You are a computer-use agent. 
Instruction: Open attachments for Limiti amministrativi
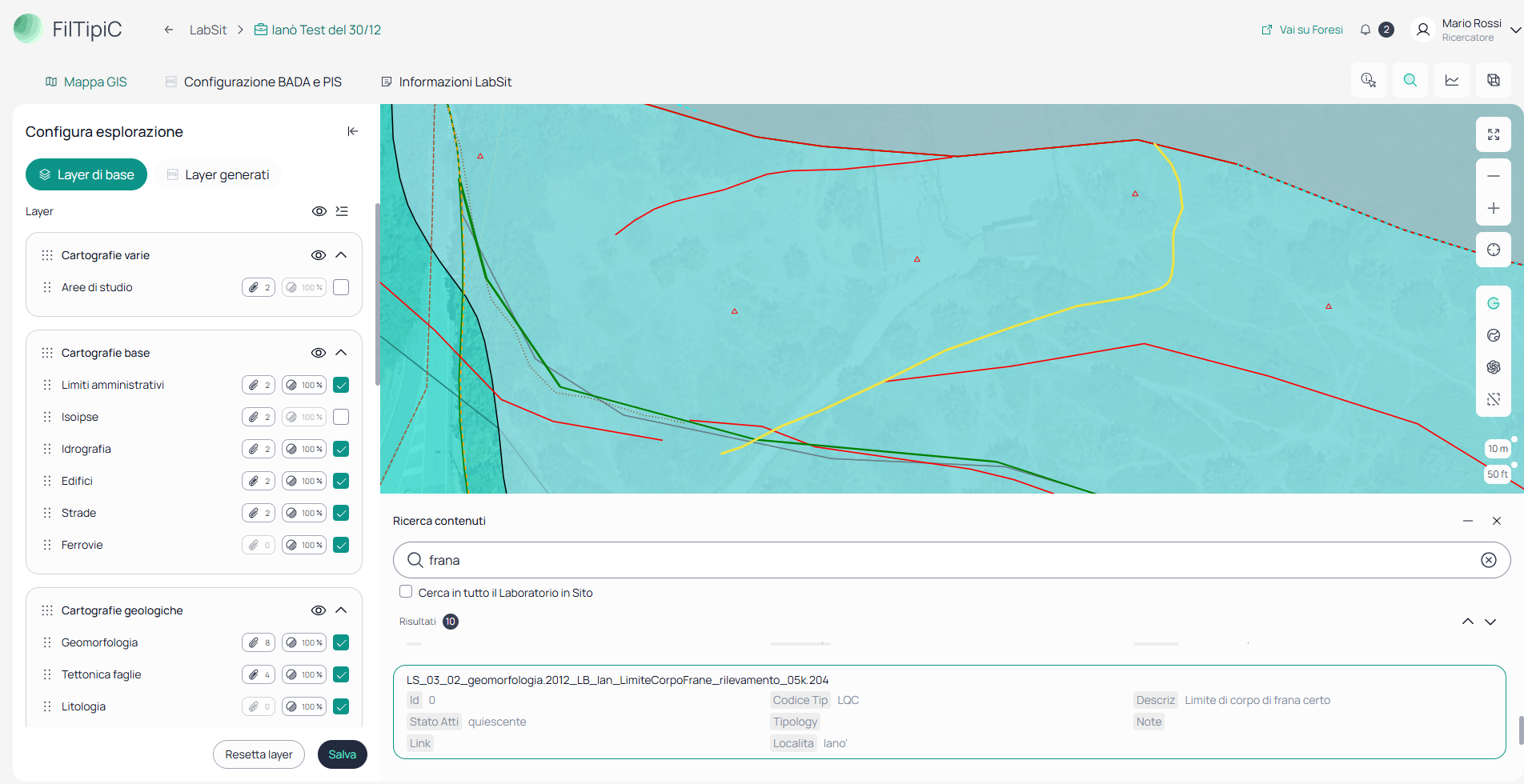coord(259,385)
